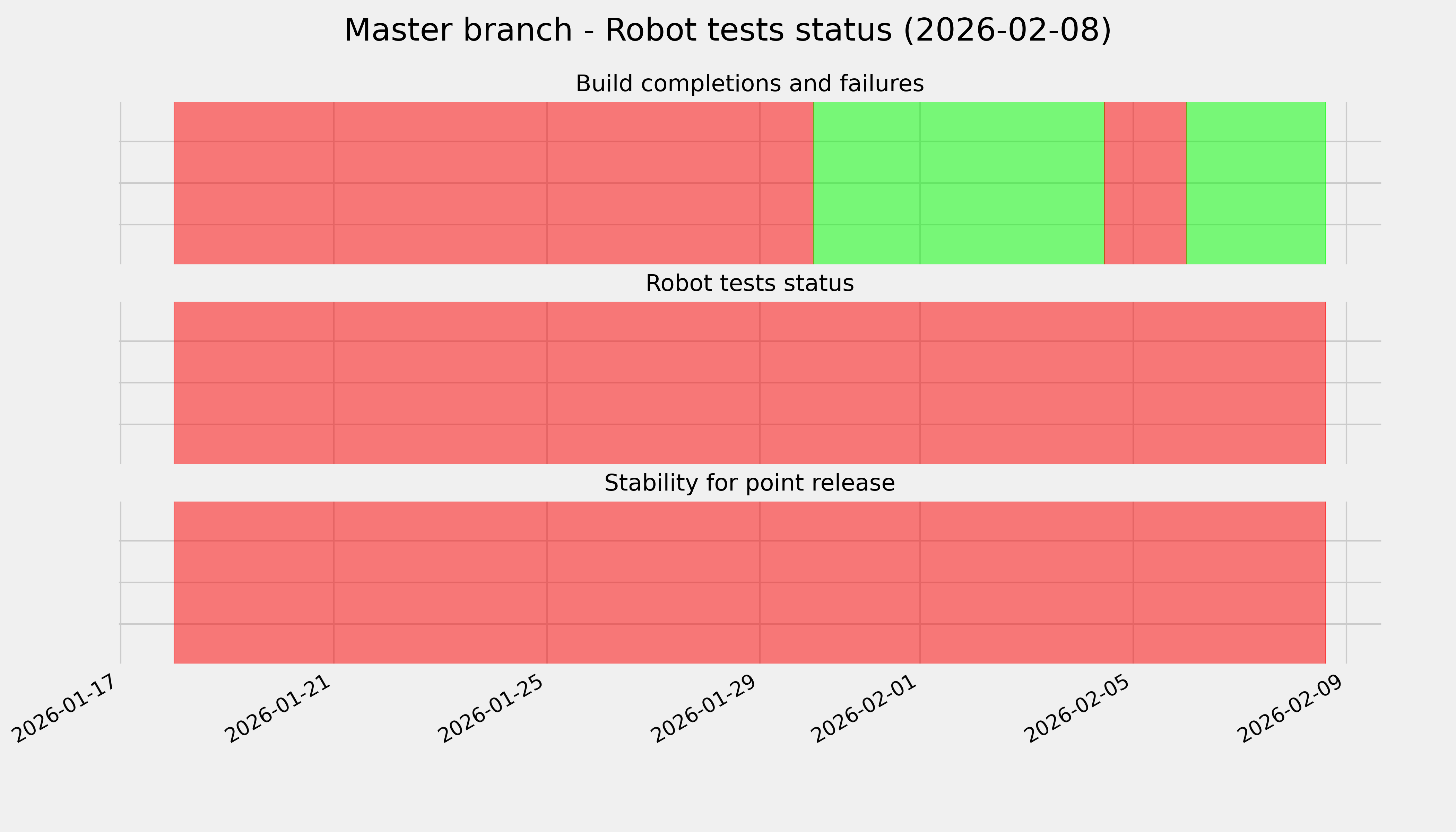Image resolution: width=1456 pixels, height=832 pixels.
Task: Click empty gap left of build chart's red bar
Action: pos(147,183)
